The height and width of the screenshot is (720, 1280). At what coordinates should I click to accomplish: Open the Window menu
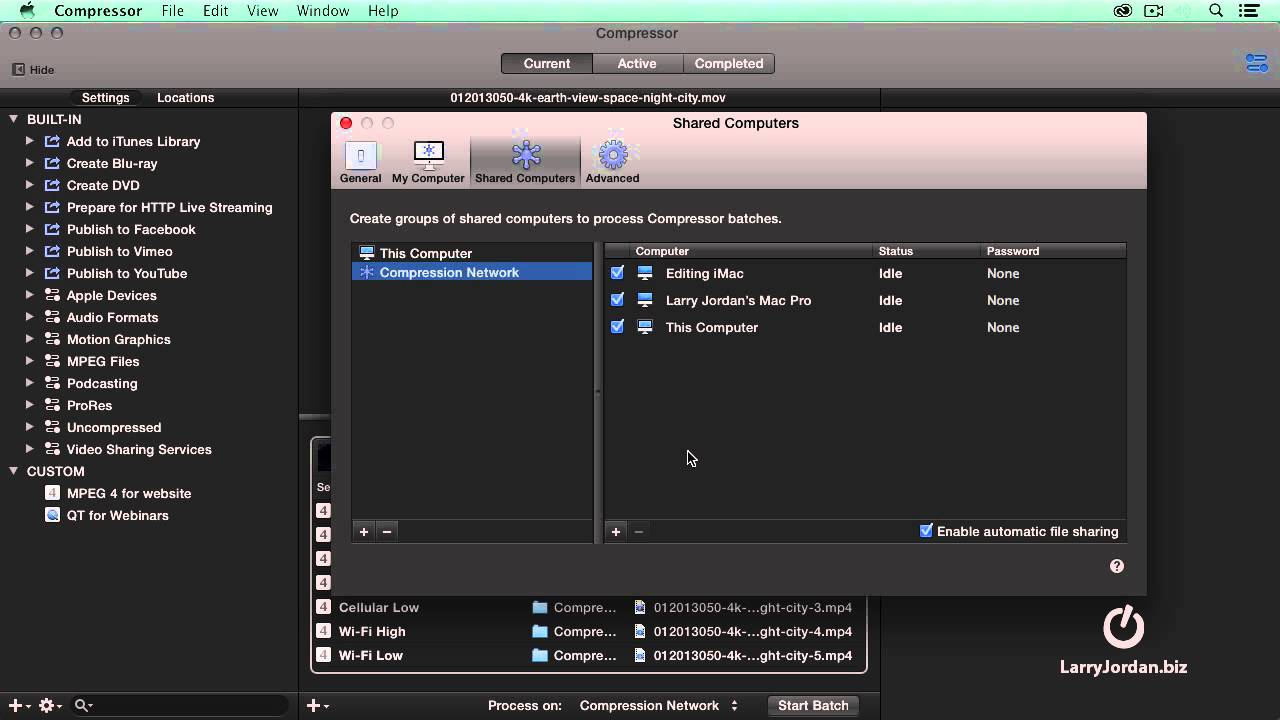(x=323, y=11)
